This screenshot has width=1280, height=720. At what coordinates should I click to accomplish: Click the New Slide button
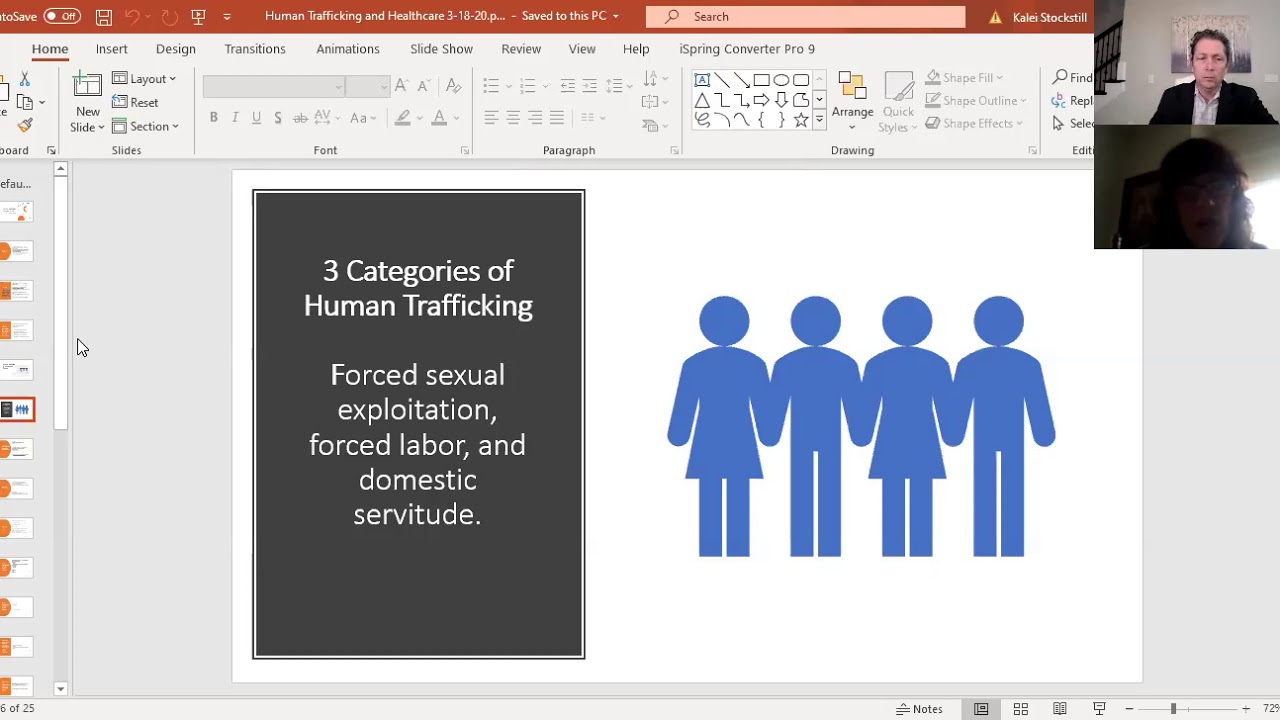click(88, 103)
